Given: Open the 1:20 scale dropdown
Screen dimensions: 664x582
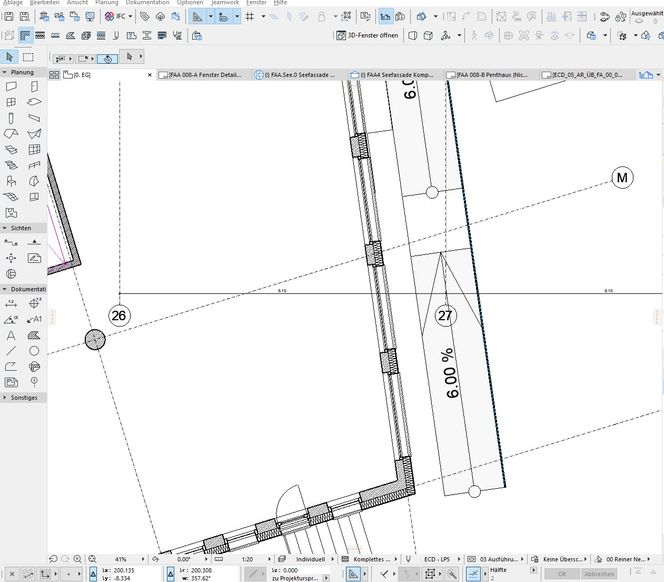Looking at the screenshot, I should coord(250,558).
